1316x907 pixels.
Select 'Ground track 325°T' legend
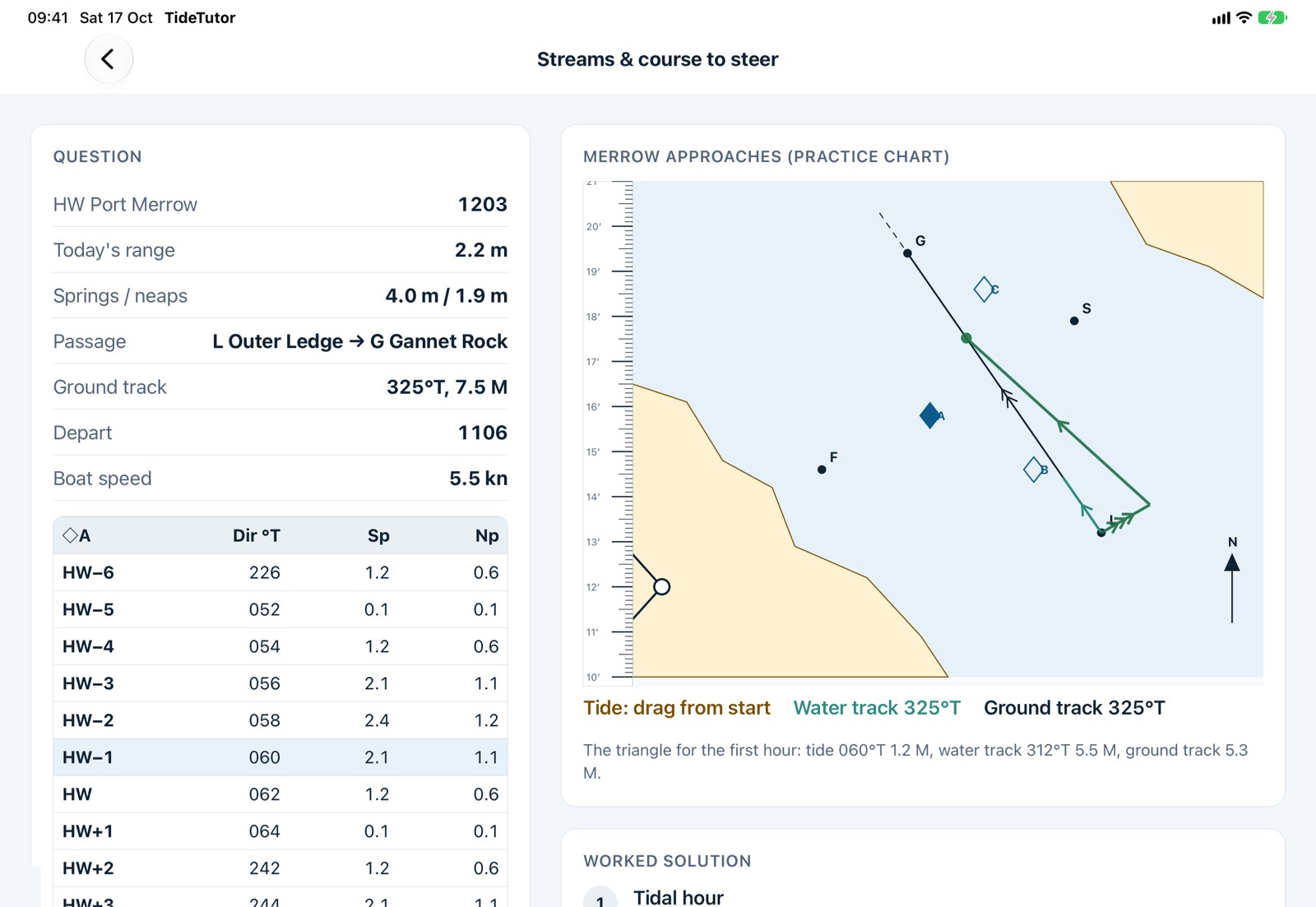[1074, 708]
